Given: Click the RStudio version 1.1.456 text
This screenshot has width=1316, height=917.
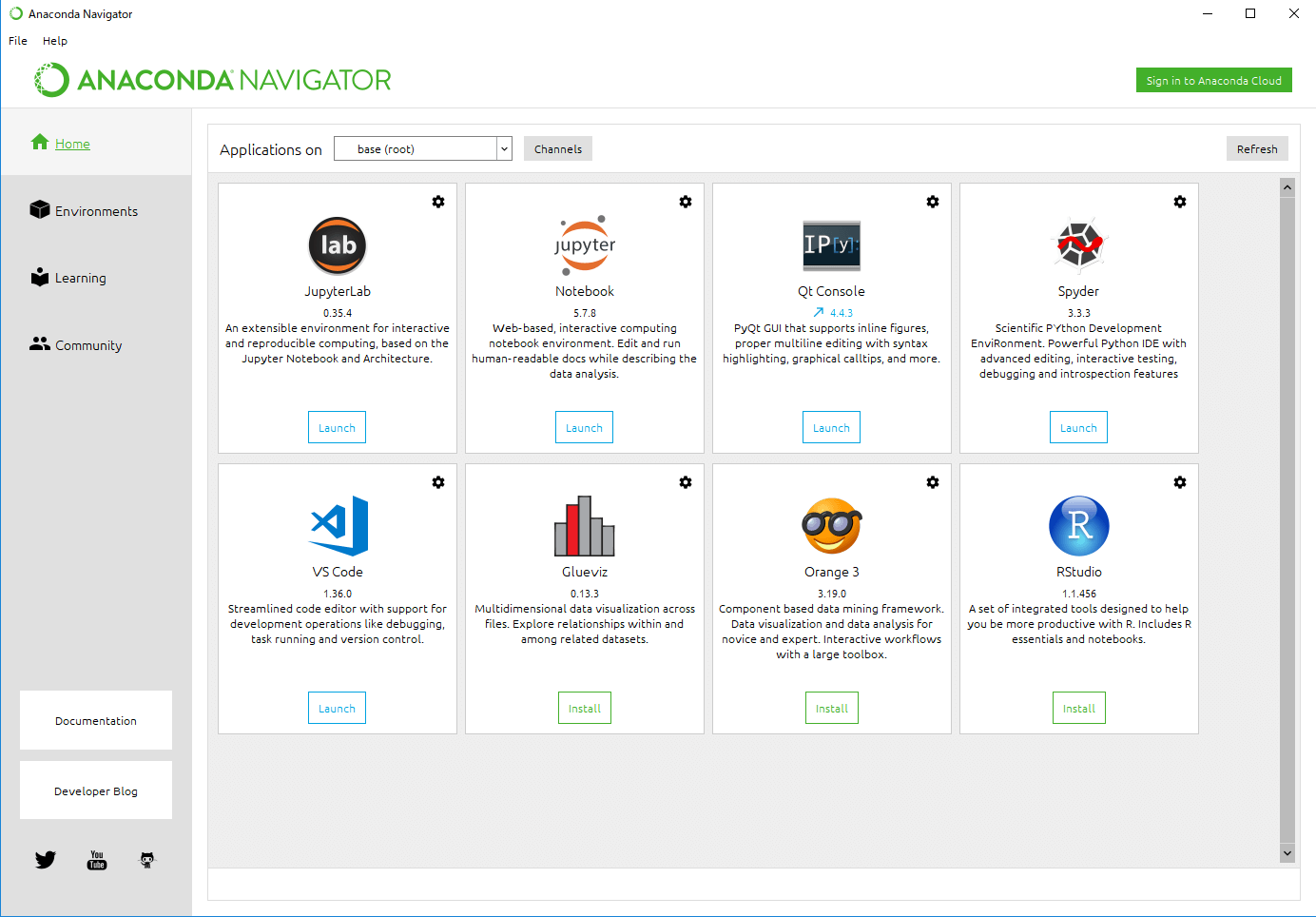Looking at the screenshot, I should click(x=1079, y=594).
